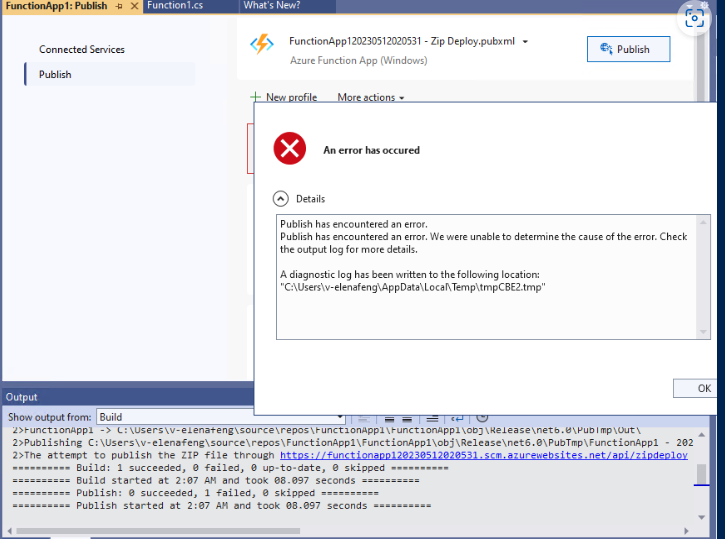Switch to the Function1.cs tab
The height and width of the screenshot is (539, 725).
(x=175, y=6)
